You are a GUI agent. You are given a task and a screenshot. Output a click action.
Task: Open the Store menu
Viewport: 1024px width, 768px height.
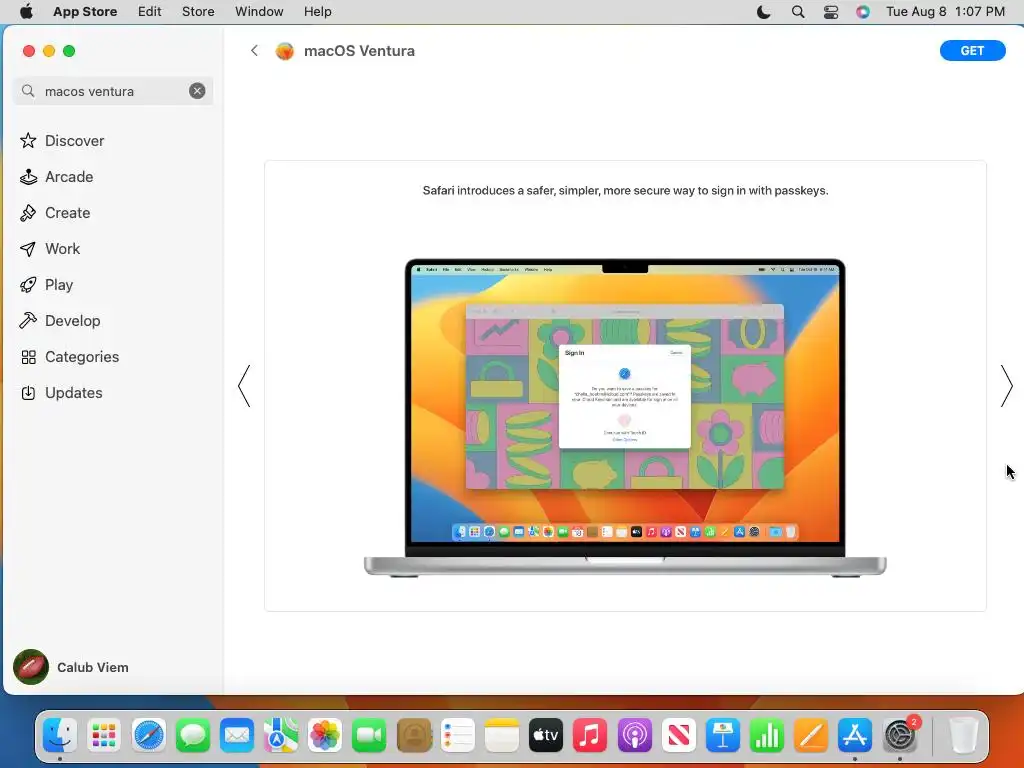click(x=198, y=12)
